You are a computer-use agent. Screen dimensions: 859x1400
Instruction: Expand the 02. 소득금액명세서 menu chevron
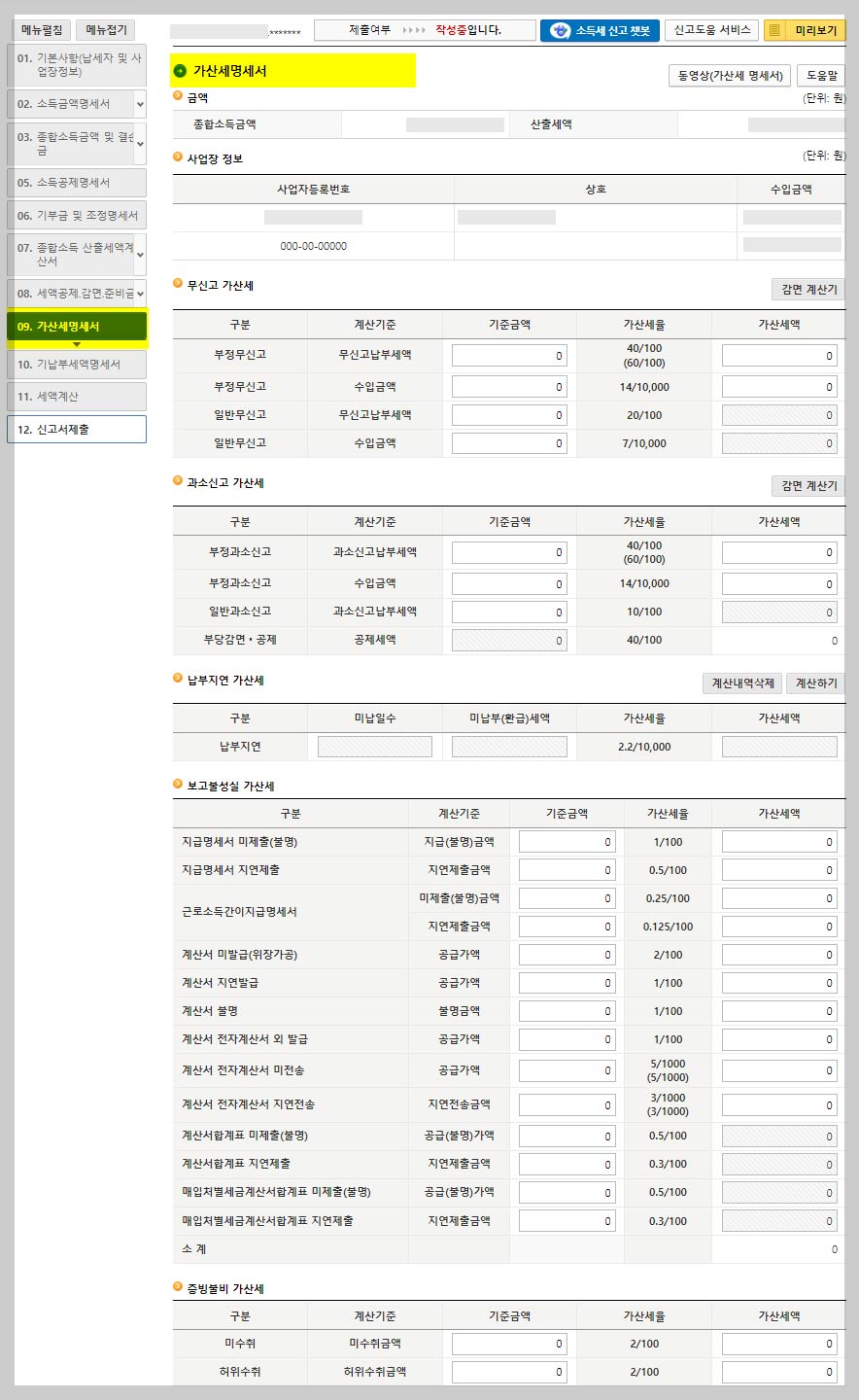(140, 104)
